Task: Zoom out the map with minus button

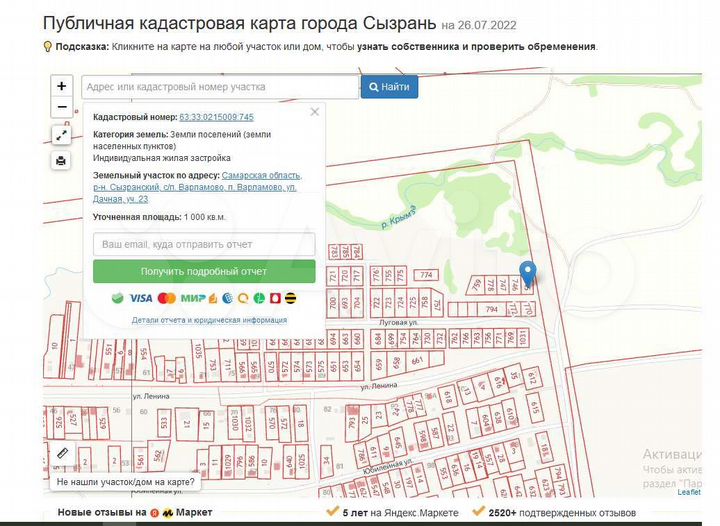Action: coord(62,107)
